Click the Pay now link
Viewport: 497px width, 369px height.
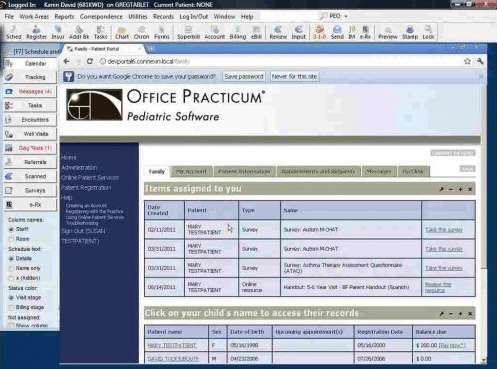click(x=452, y=345)
